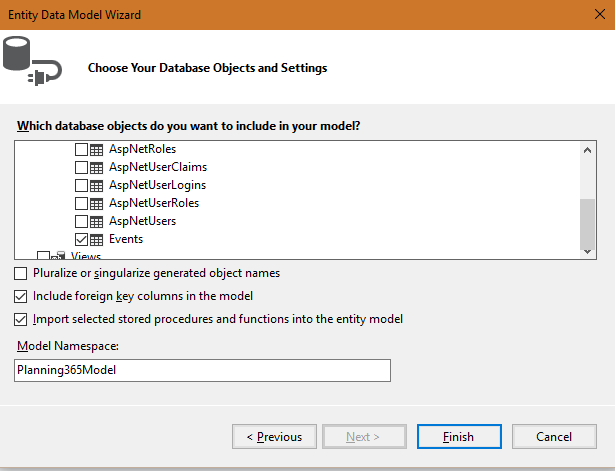Check the AspNetRoles table checkbox
615x471 pixels.
pyautogui.click(x=81, y=149)
